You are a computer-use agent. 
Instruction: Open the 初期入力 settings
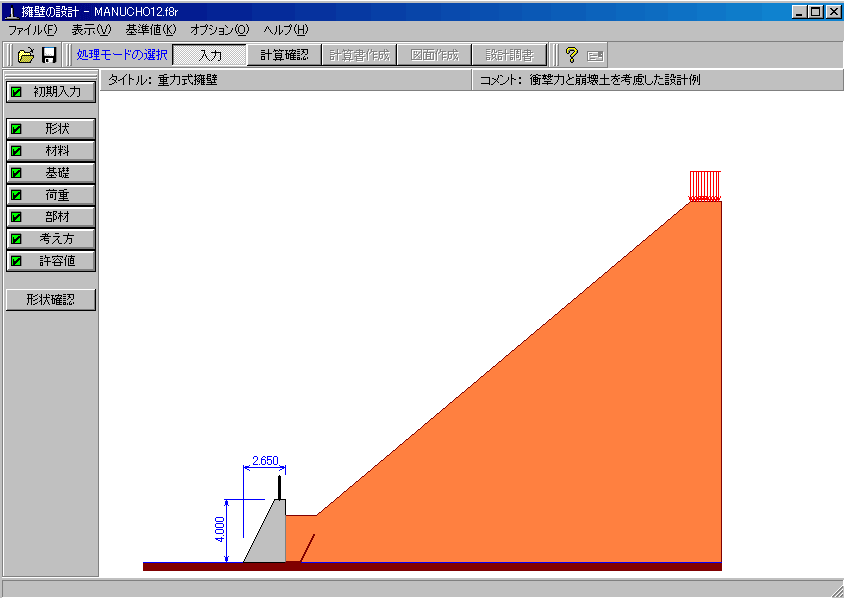point(51,92)
